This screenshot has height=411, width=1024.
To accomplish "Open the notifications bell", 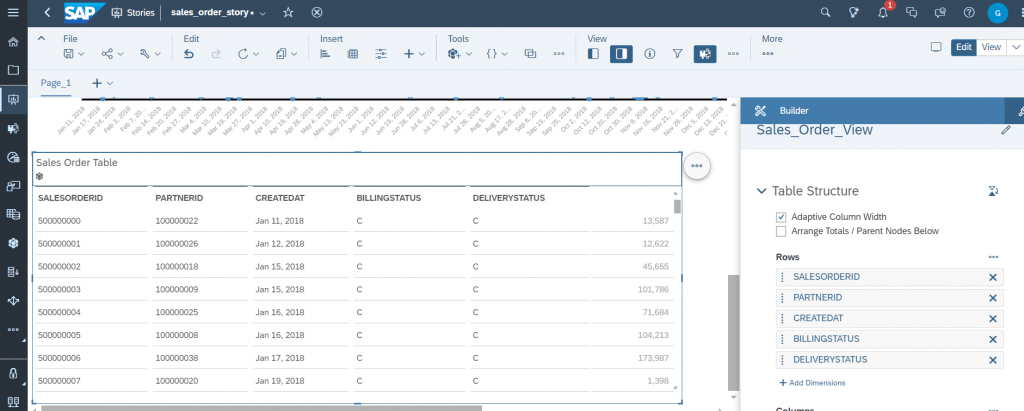I will click(883, 12).
